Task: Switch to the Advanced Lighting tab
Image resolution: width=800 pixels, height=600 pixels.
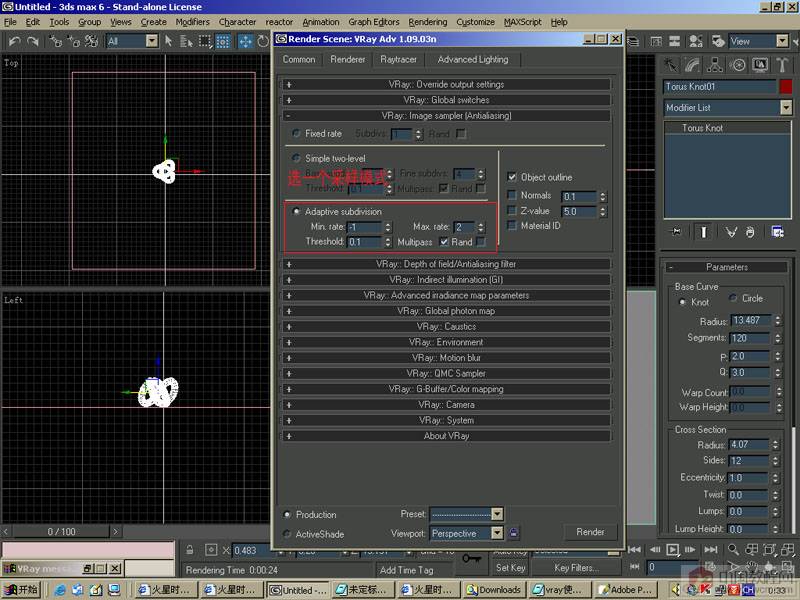Action: pos(473,59)
